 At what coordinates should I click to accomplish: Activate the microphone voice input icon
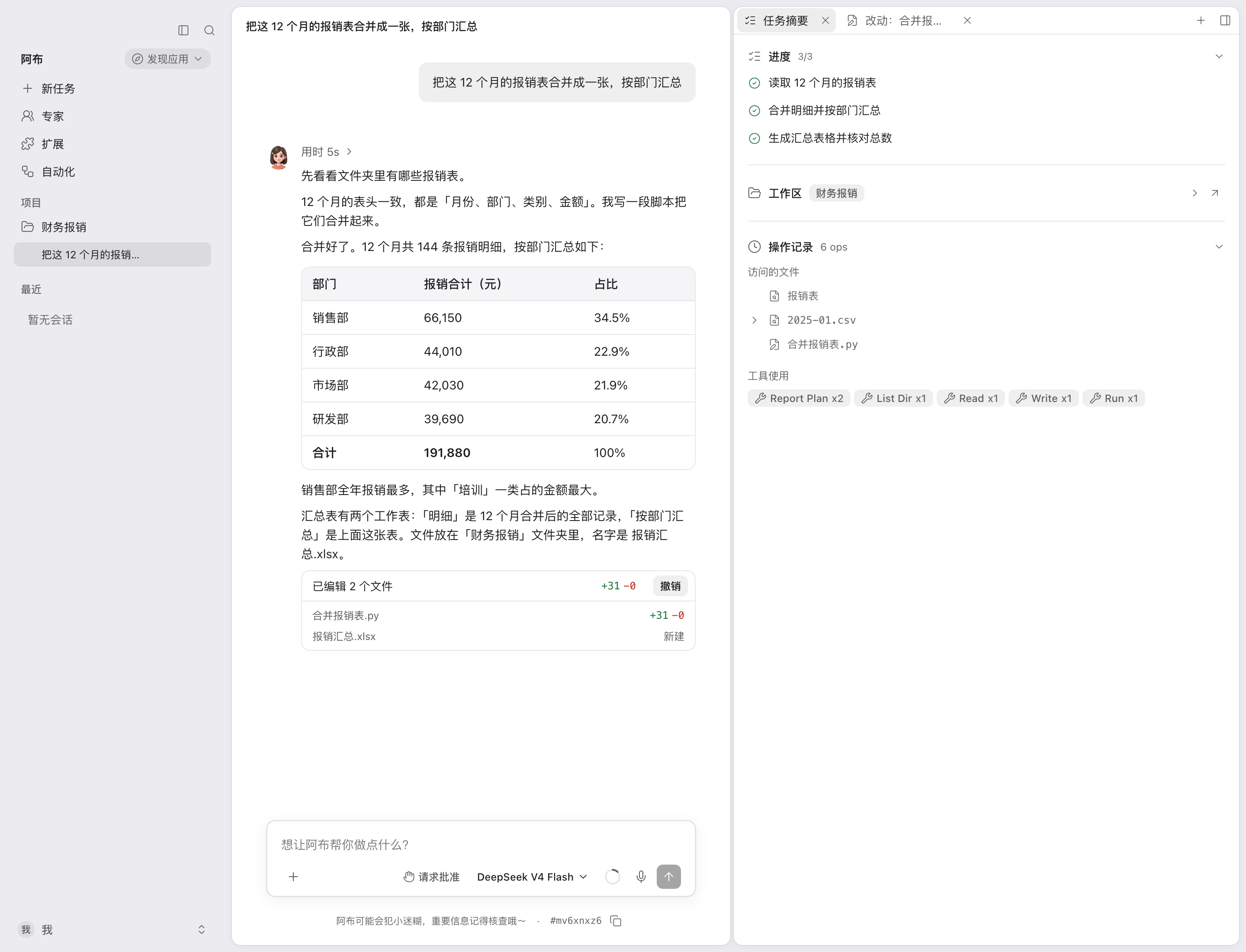641,877
